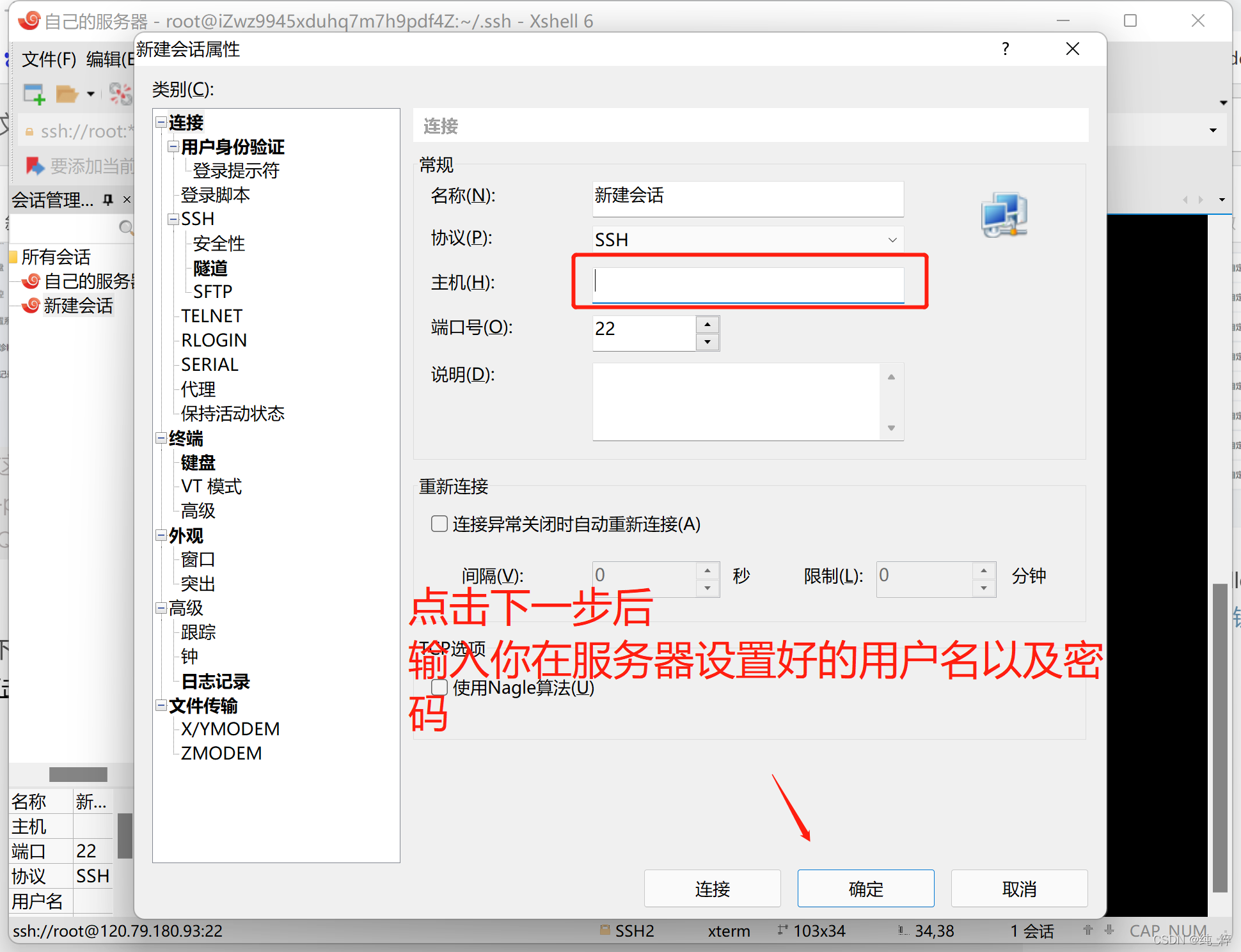Select 隧道 in category tree
The height and width of the screenshot is (952, 1241).
tap(210, 268)
